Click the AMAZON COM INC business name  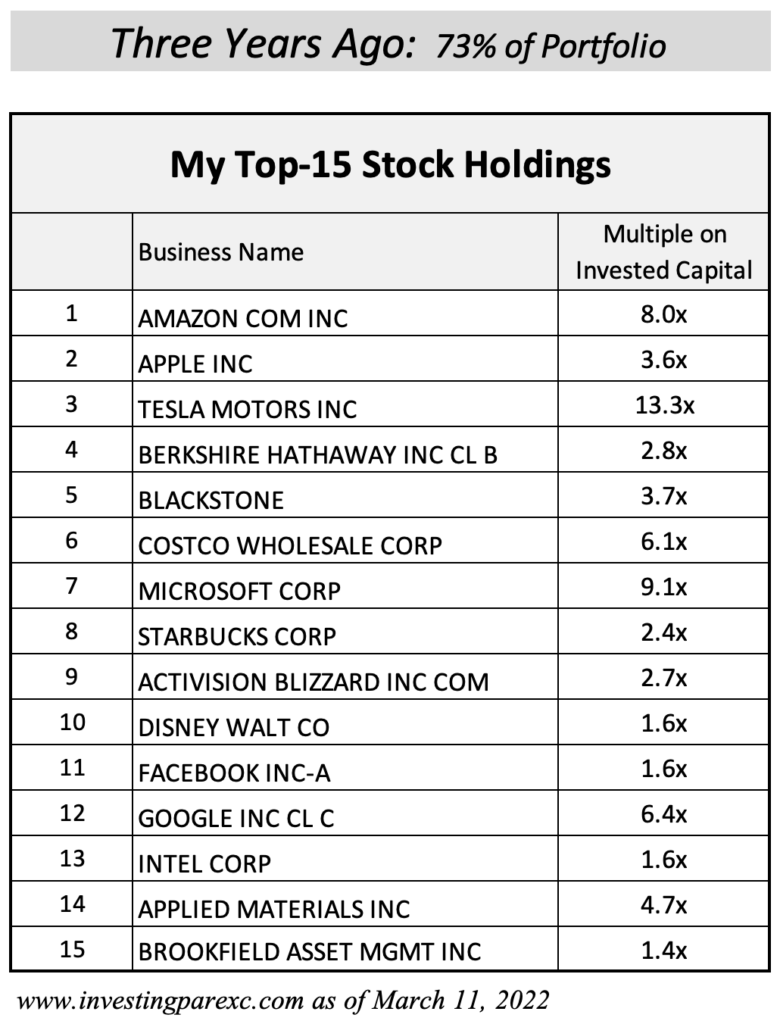pyautogui.click(x=242, y=319)
